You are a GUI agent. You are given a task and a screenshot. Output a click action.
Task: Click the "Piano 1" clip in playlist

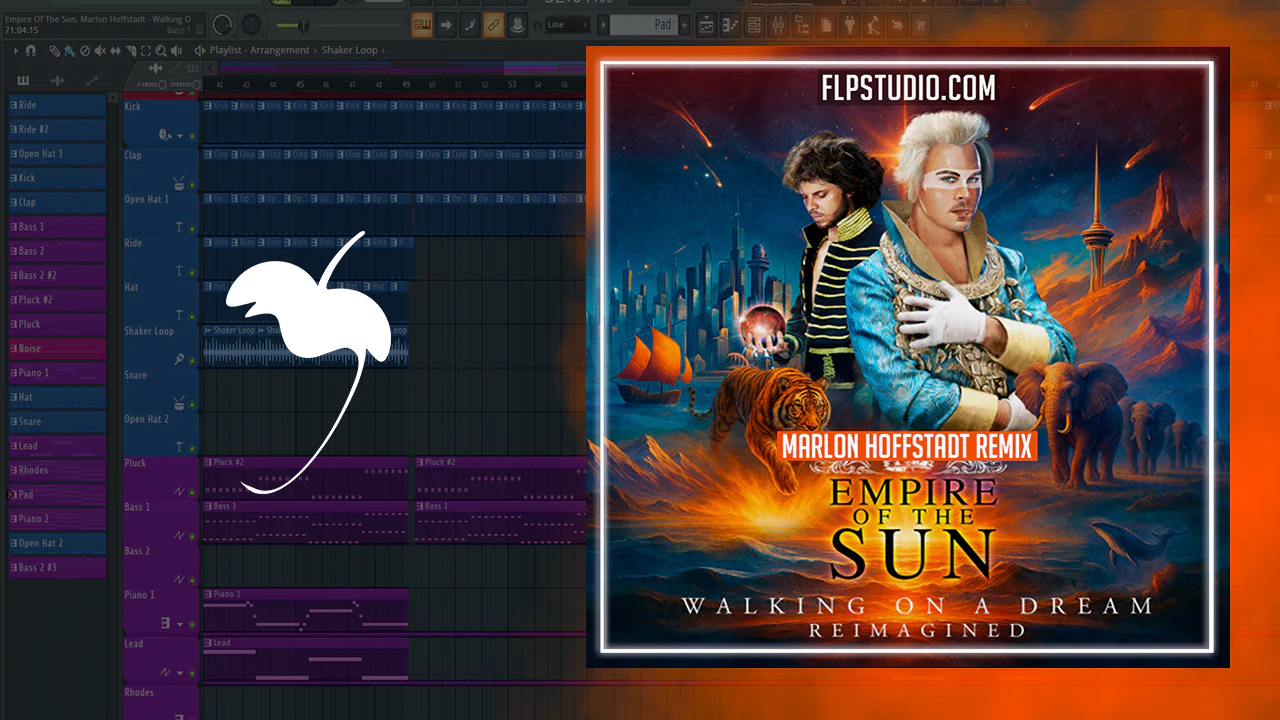pos(305,610)
